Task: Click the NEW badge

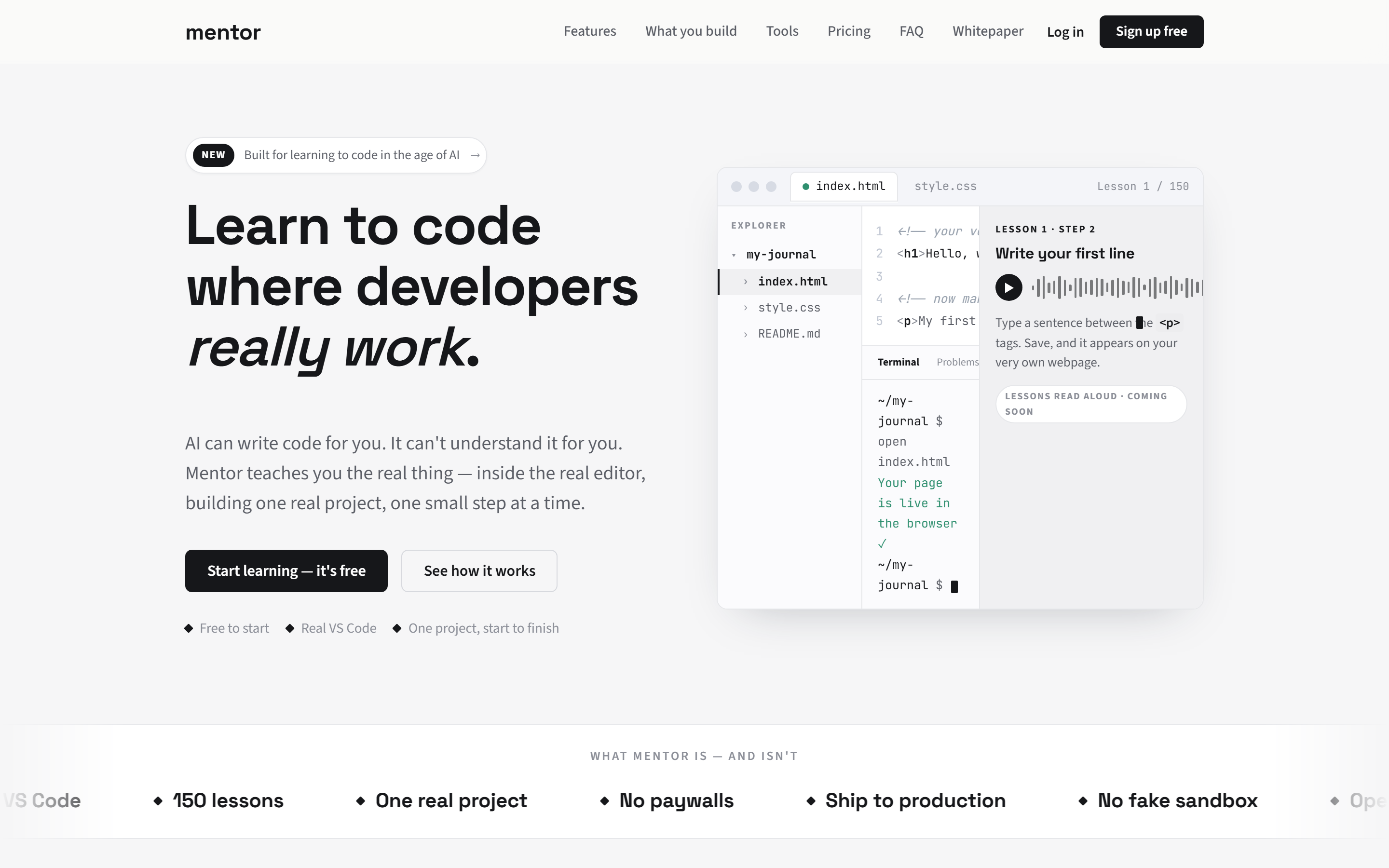Action: [x=213, y=155]
